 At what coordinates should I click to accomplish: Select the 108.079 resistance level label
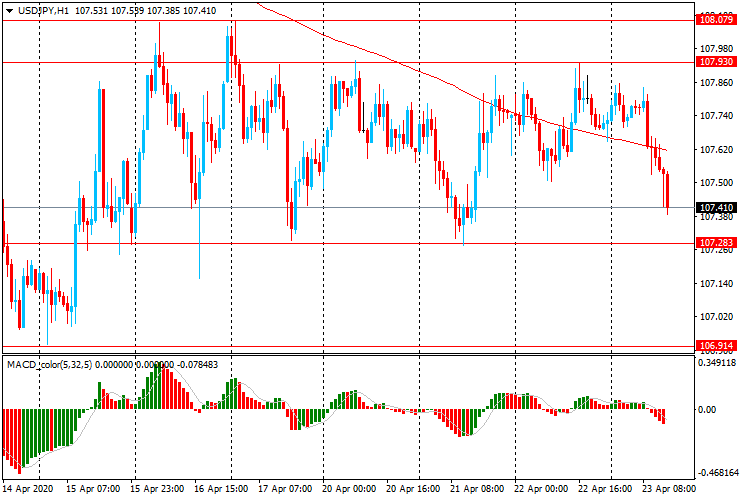[x=716, y=20]
